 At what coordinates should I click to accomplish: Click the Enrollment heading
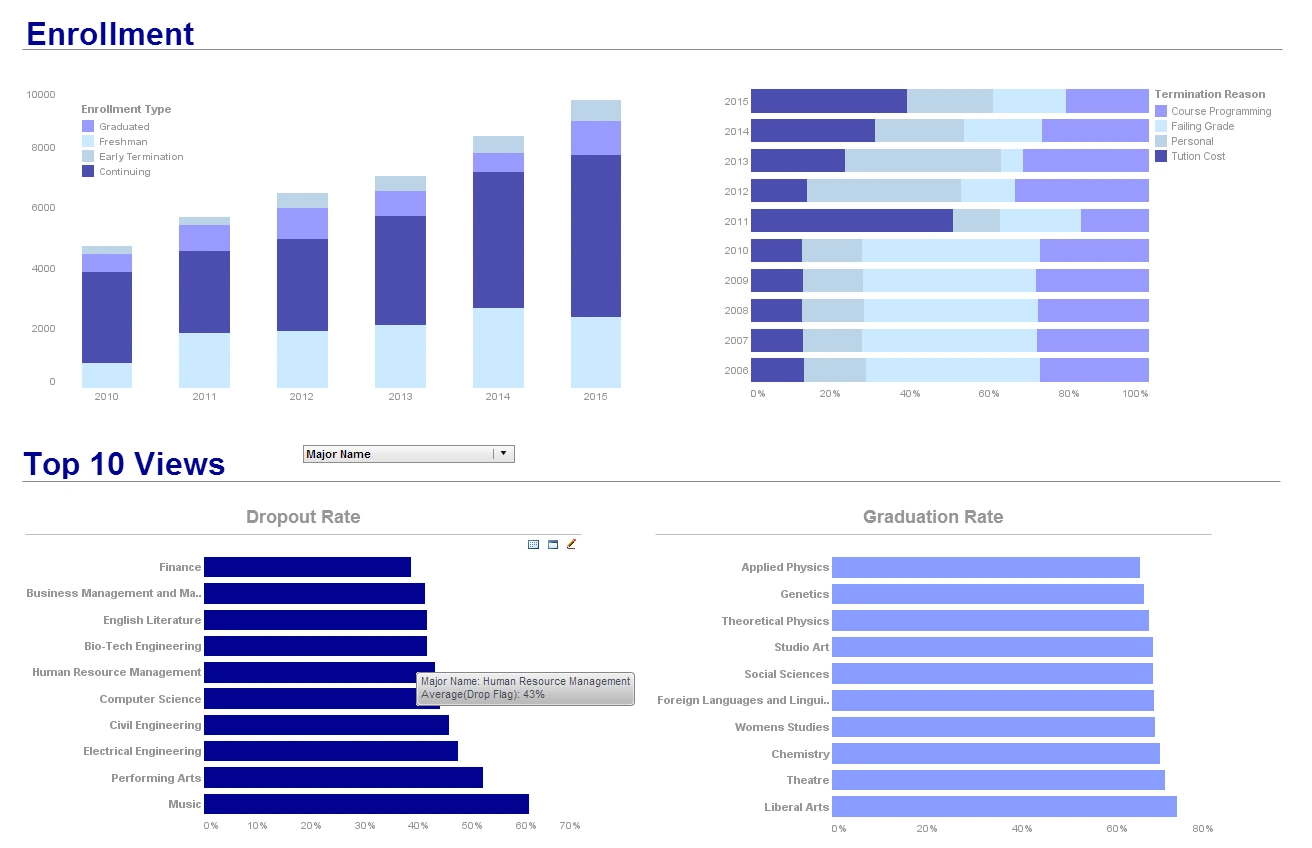point(110,33)
